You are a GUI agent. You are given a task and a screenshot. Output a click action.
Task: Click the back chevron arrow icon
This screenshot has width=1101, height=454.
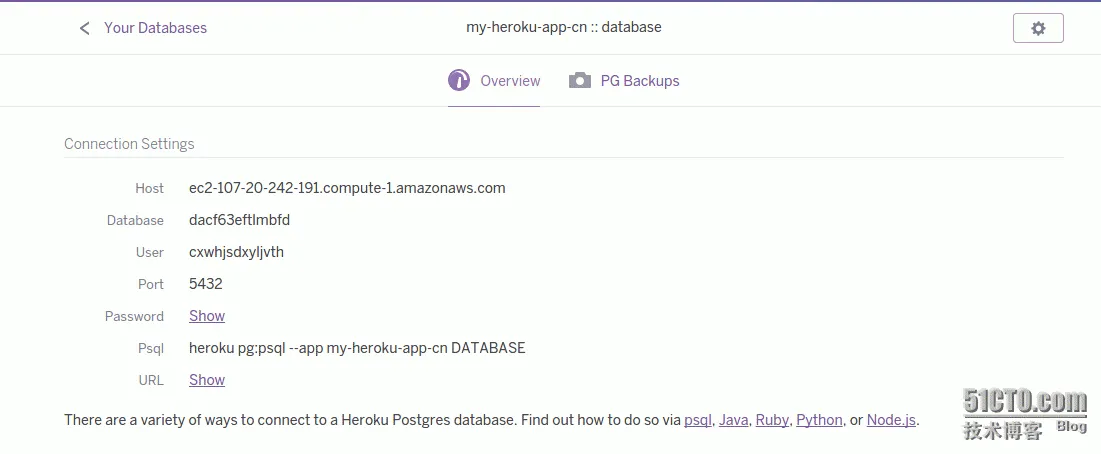tap(84, 28)
